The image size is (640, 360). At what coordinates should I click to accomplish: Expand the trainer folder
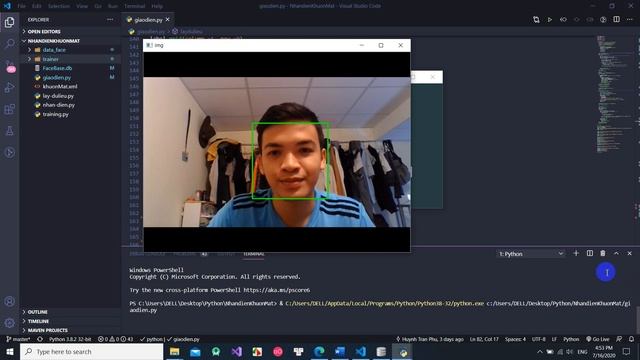(29, 59)
